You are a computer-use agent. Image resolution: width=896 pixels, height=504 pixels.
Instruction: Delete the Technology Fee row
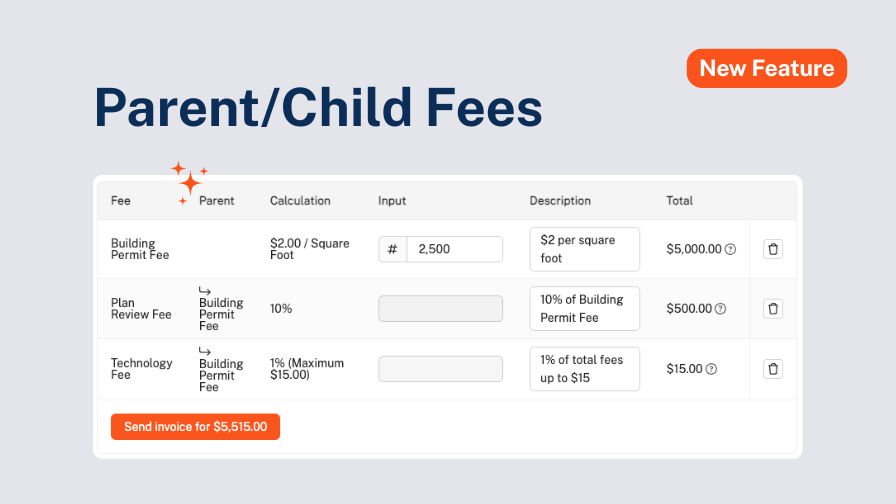tap(773, 369)
